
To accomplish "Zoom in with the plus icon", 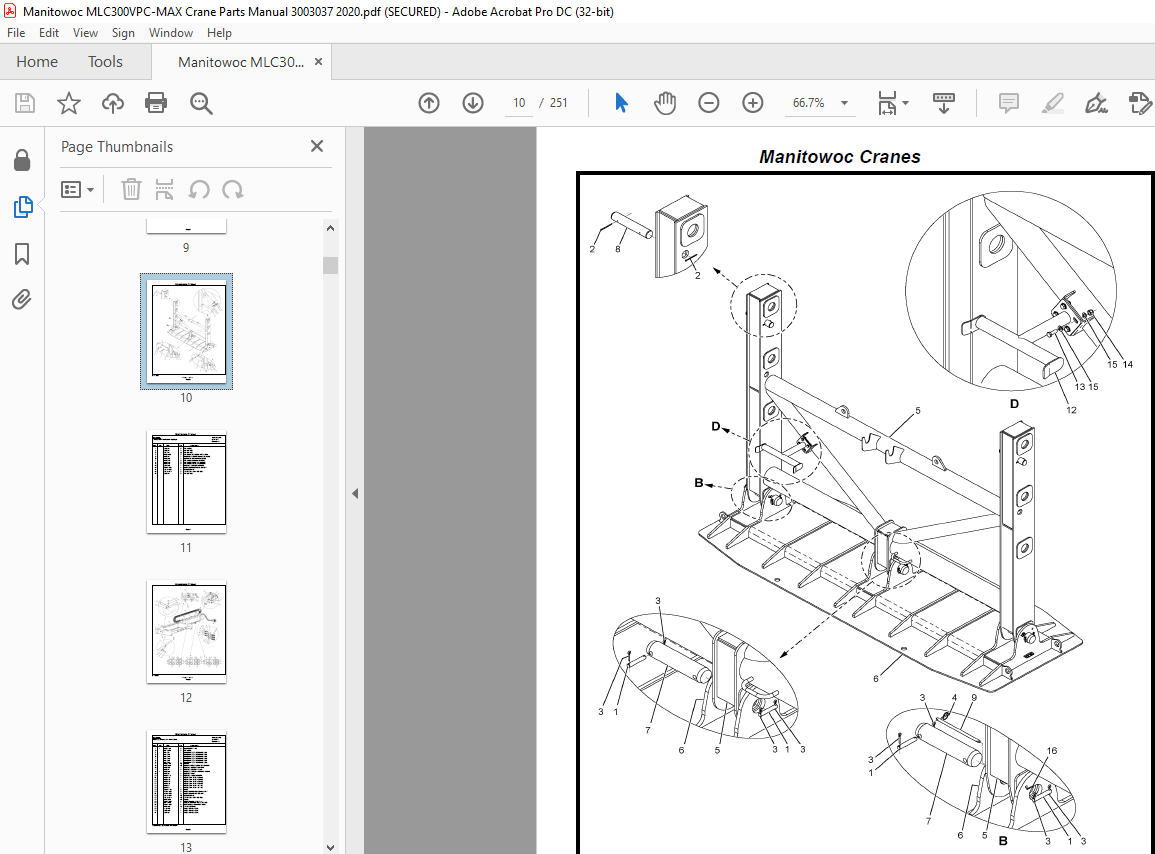I will click(753, 103).
